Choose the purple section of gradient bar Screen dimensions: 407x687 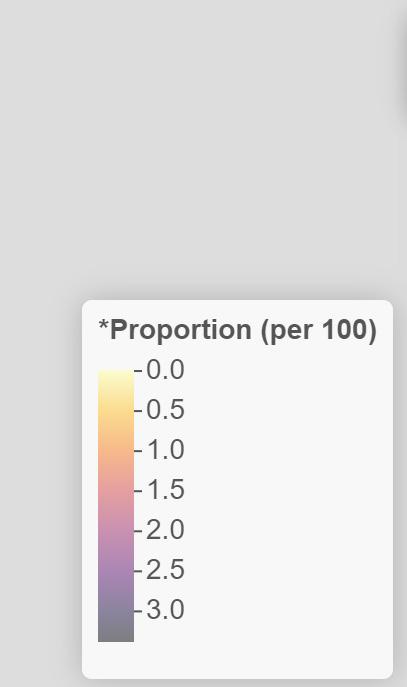click(116, 565)
